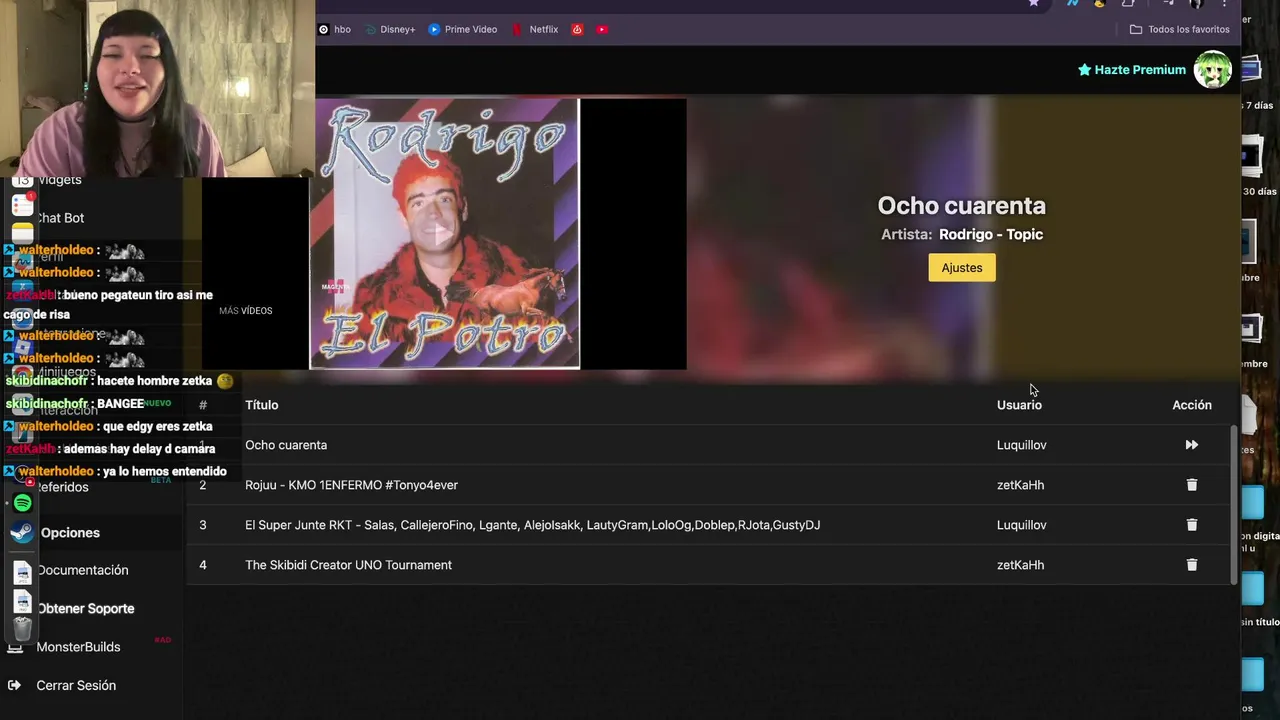Open MonsterBuilds sidebar link

[78, 647]
